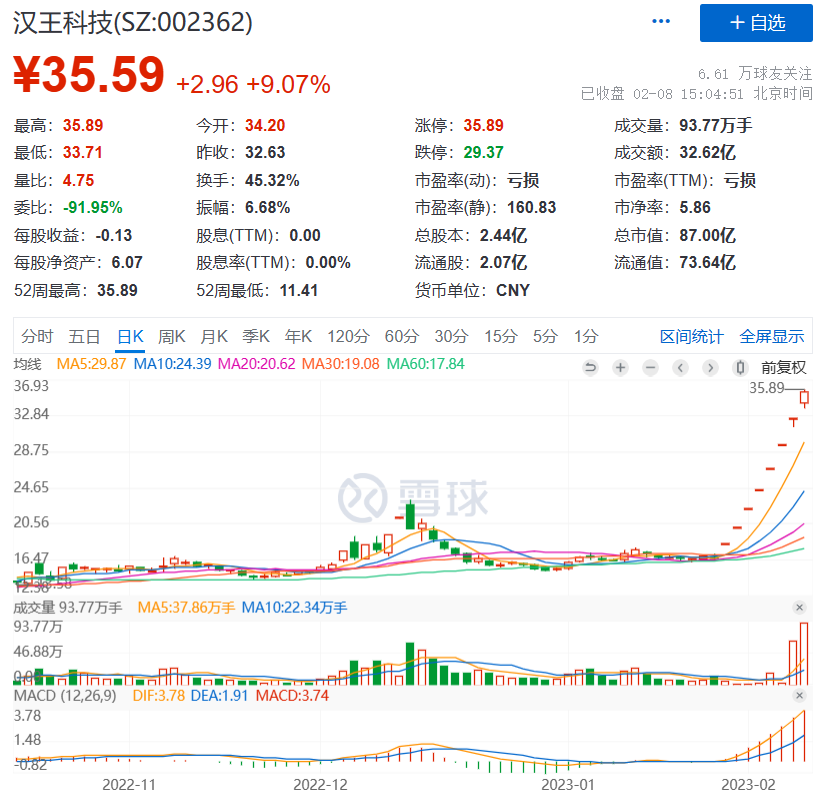The image size is (823, 800).
Task: Switch to the 5分 chart tab
Action: 545,336
